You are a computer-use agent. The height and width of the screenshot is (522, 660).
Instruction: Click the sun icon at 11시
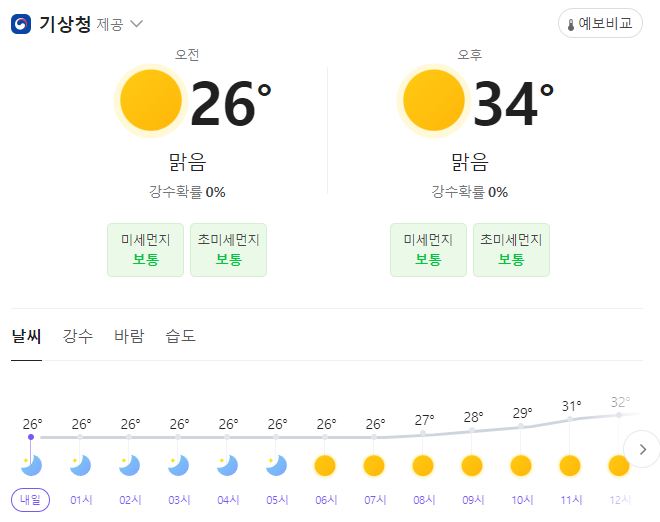point(570,466)
